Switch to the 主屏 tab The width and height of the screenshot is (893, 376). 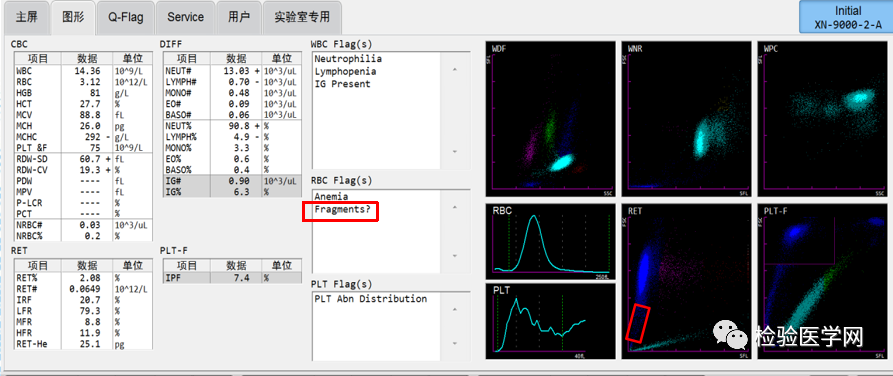(x=26, y=18)
